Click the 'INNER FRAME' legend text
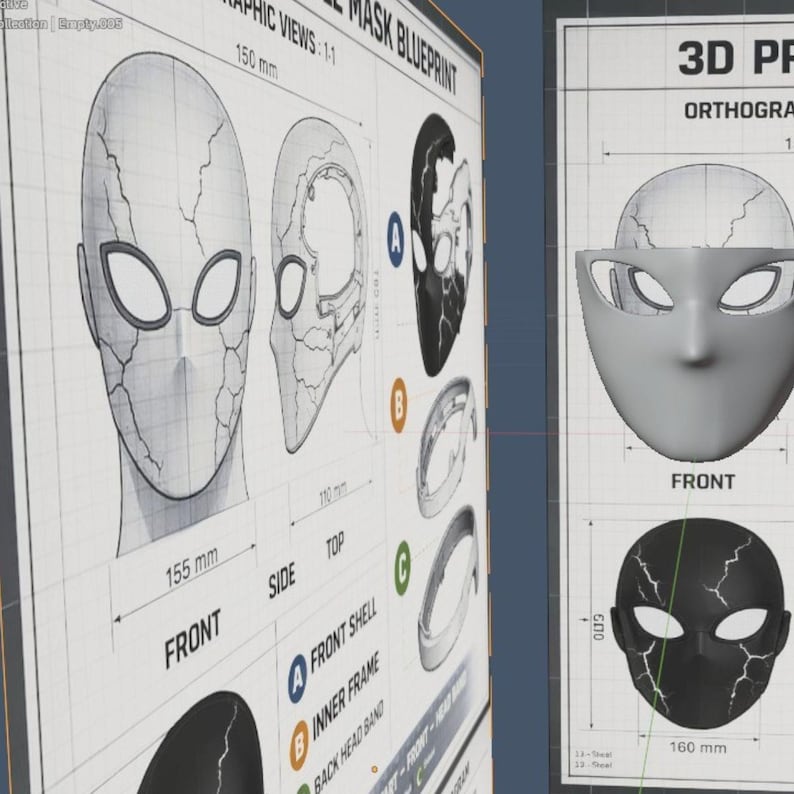Image resolution: width=794 pixels, height=794 pixels. click(346, 695)
